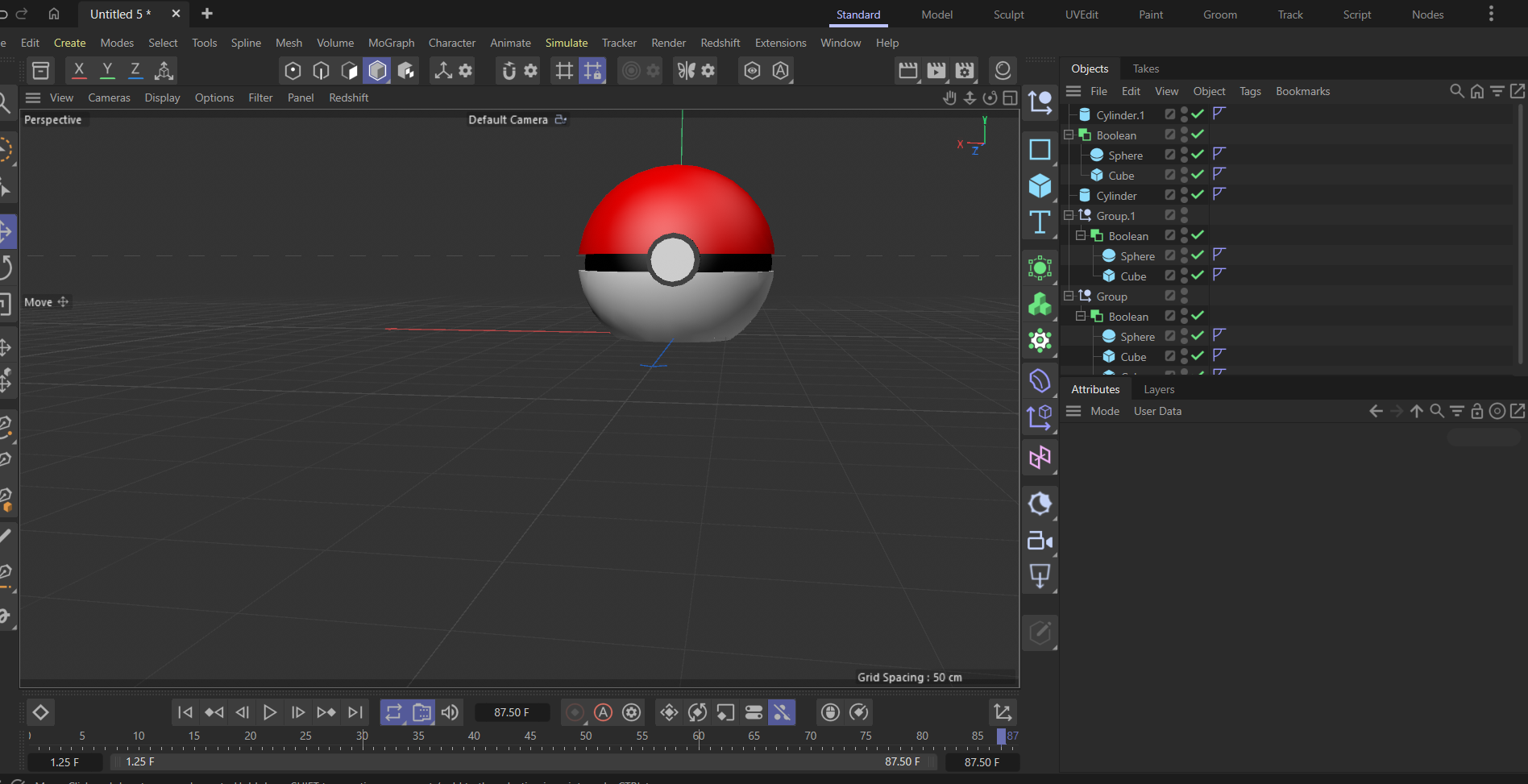Collapse the Group.1 hierarchy

(1069, 215)
